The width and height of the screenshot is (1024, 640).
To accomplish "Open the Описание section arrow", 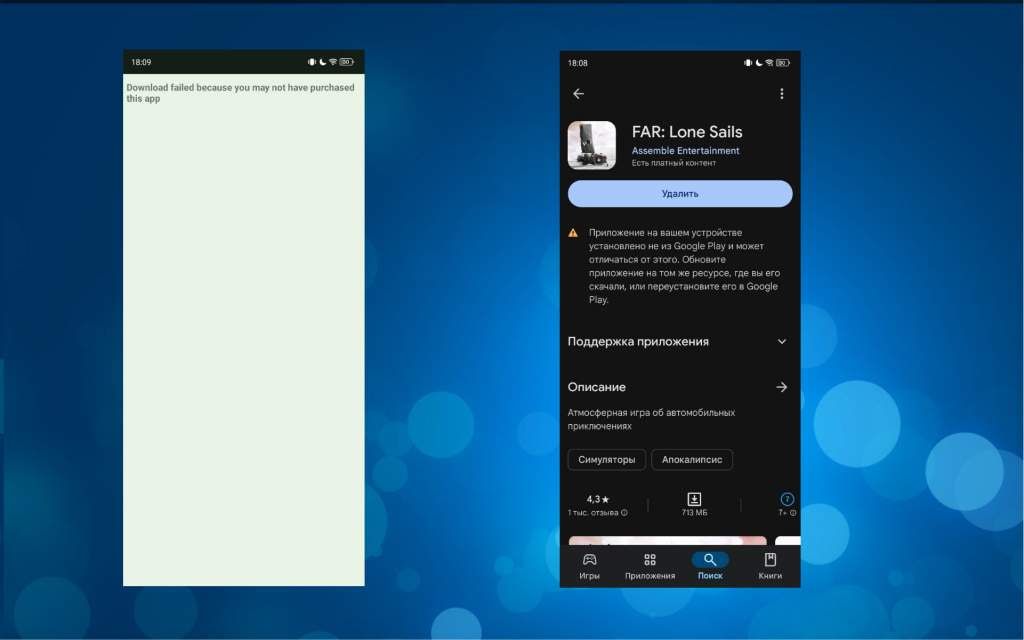I will click(x=781, y=387).
